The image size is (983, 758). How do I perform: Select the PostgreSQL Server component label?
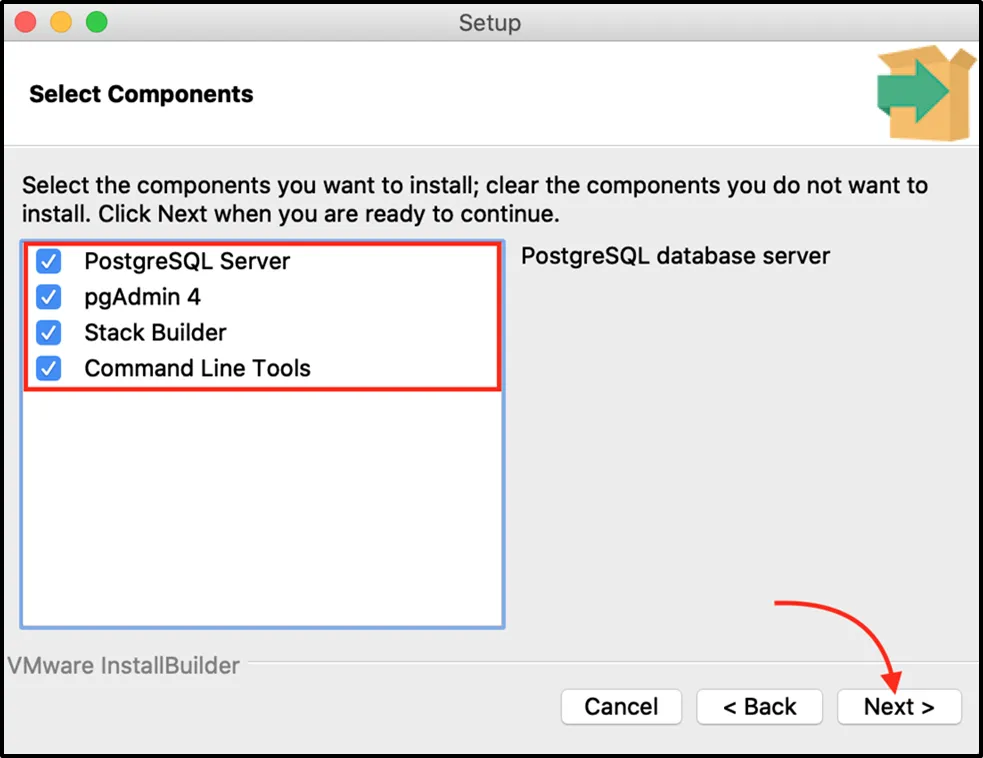point(187,261)
